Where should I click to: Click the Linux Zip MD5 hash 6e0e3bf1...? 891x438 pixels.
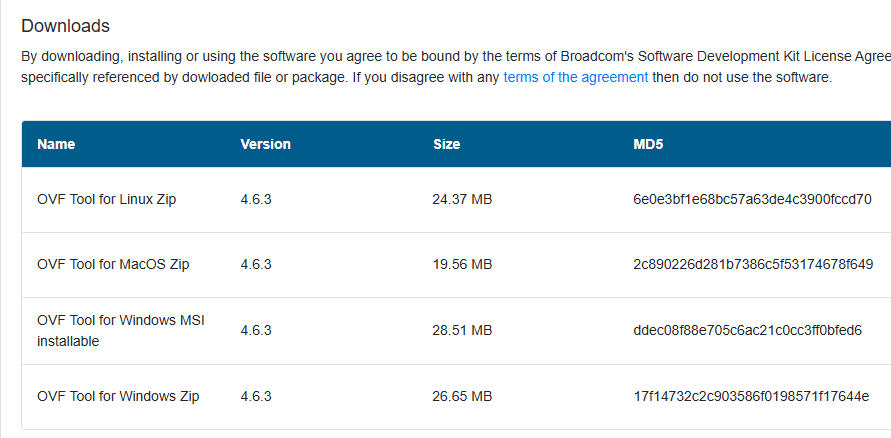[752, 199]
